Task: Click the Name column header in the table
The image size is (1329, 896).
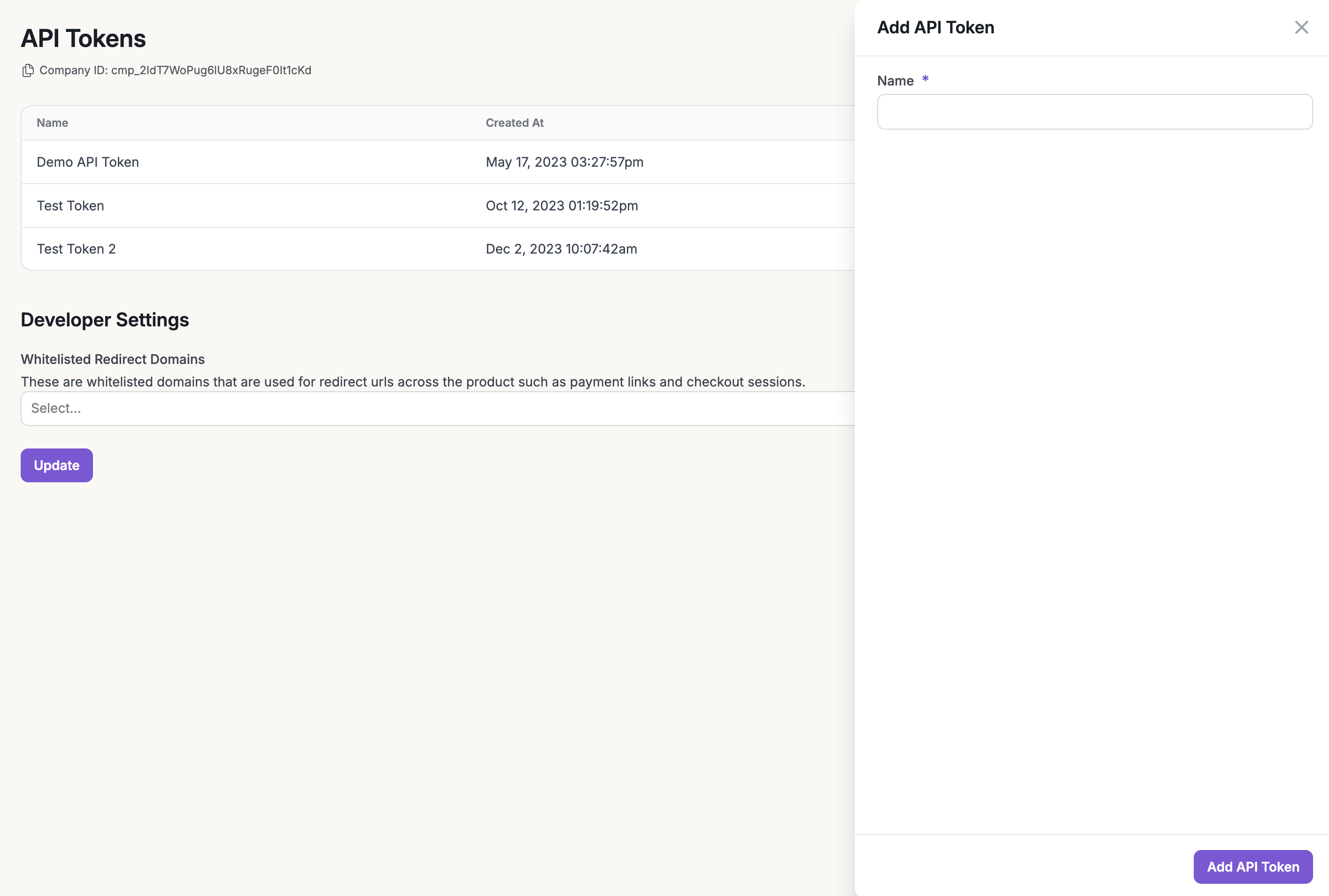Action: pyautogui.click(x=53, y=123)
